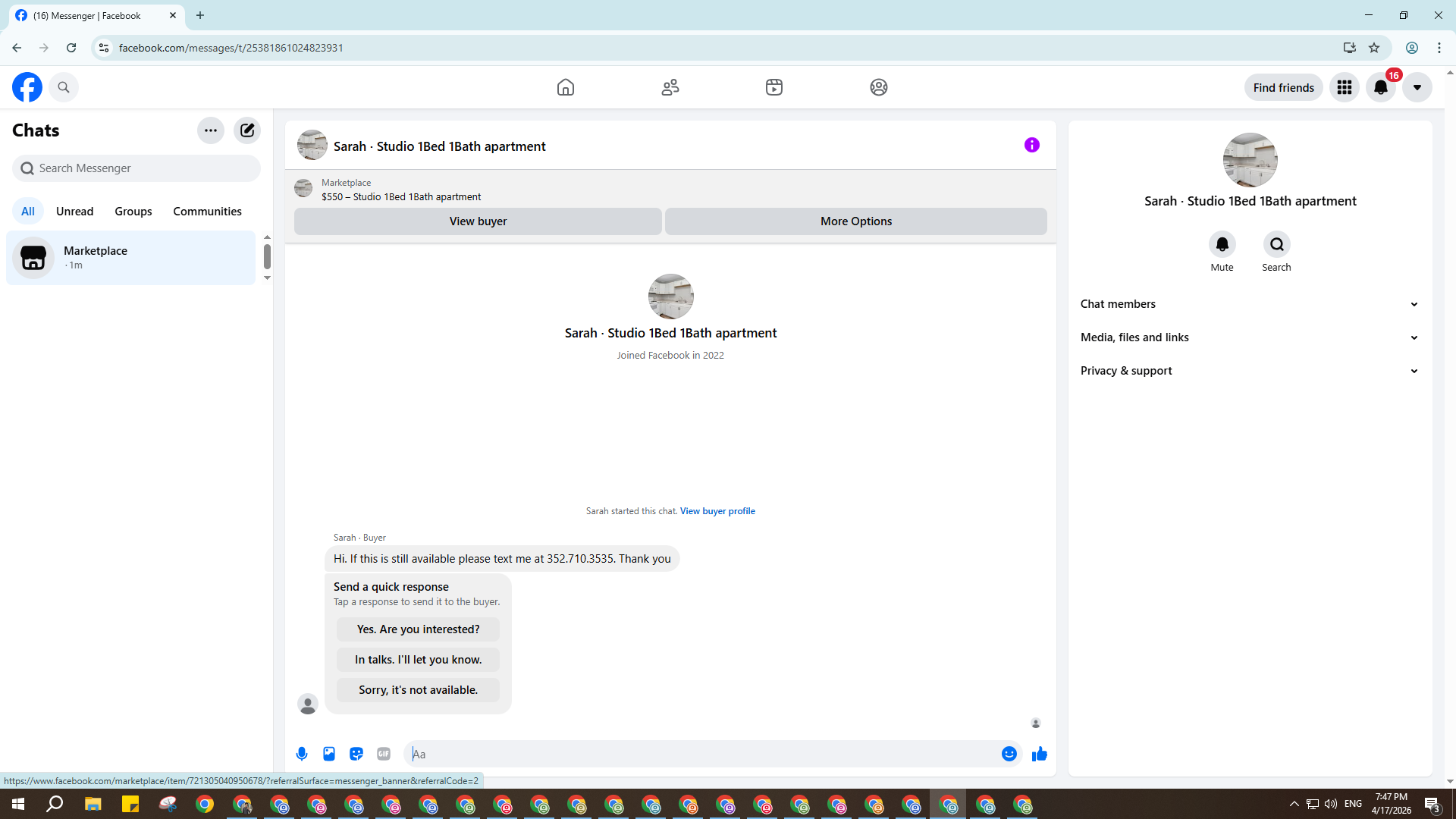Image resolution: width=1456 pixels, height=819 pixels.
Task: Attach a photo using image icon
Action: (329, 754)
